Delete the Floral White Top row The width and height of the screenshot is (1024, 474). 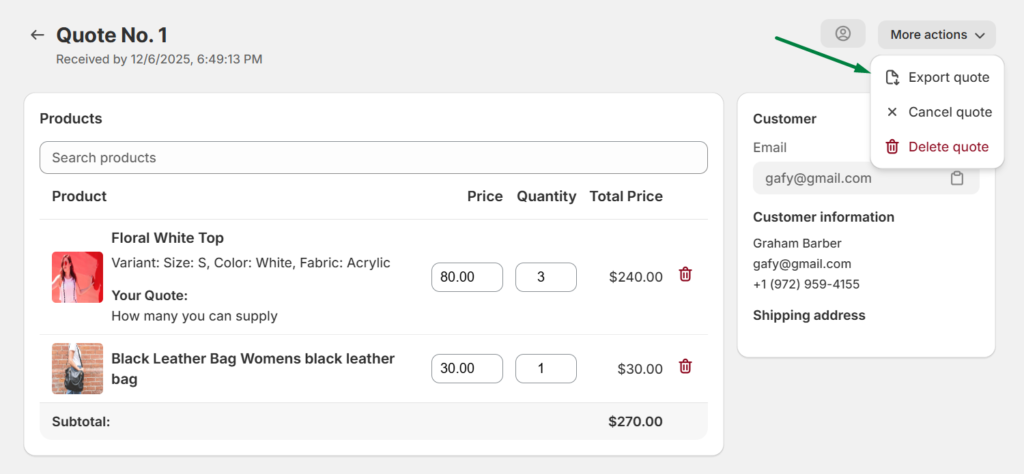(685, 274)
